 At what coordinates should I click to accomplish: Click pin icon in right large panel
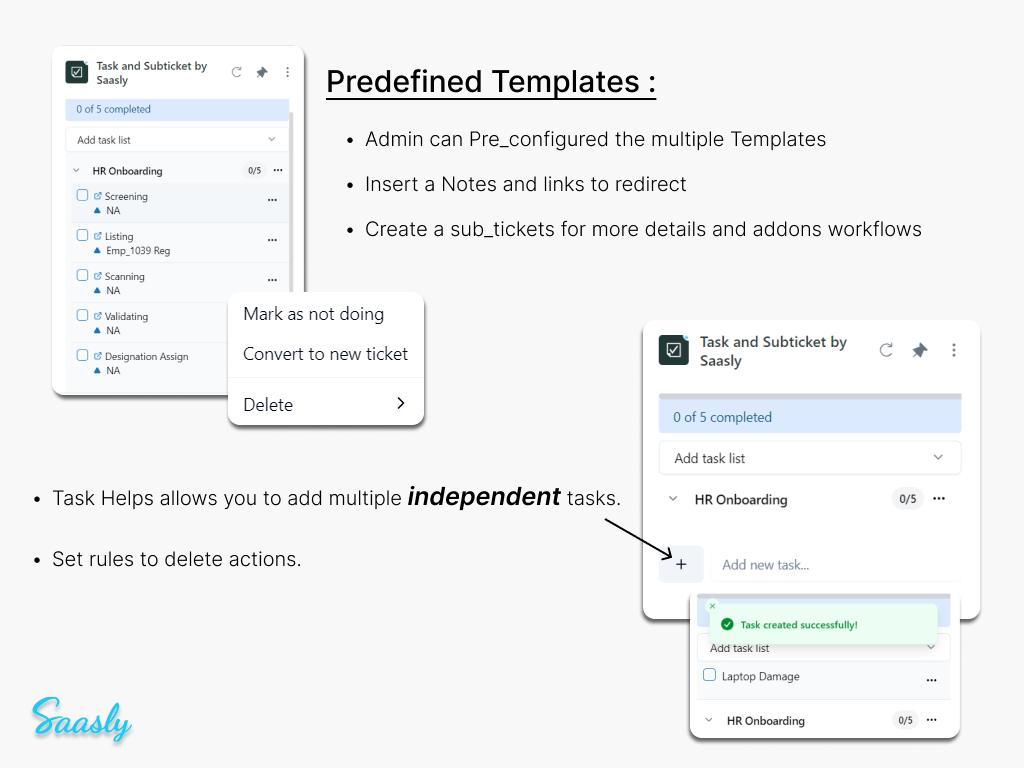pyautogui.click(x=920, y=350)
